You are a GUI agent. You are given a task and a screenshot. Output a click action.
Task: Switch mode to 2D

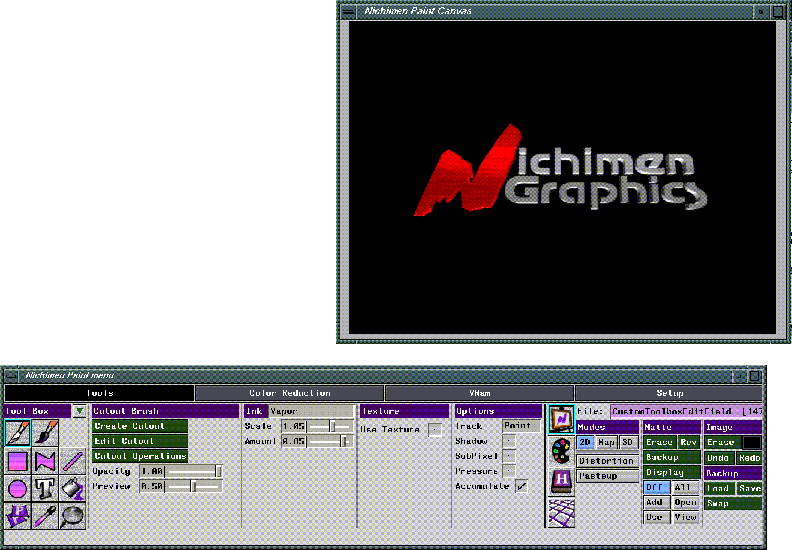585,442
